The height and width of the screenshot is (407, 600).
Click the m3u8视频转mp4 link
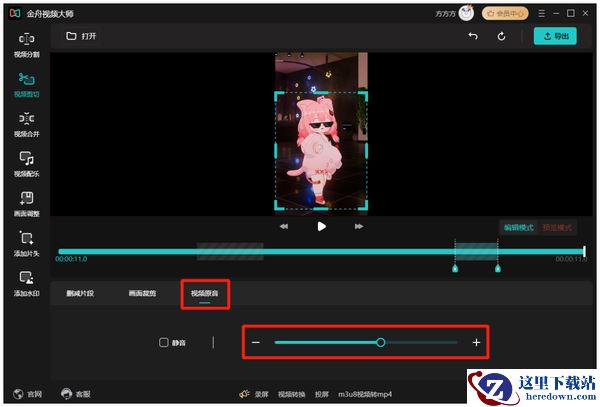(x=365, y=394)
